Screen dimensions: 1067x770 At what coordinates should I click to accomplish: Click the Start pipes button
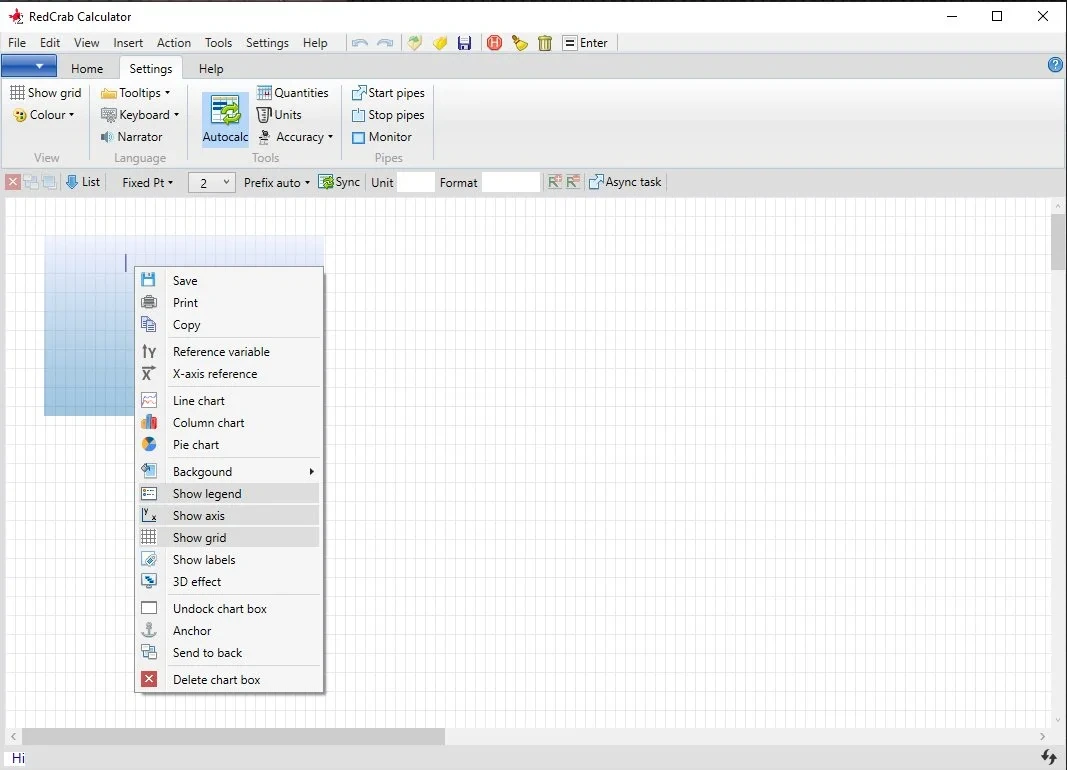(389, 93)
